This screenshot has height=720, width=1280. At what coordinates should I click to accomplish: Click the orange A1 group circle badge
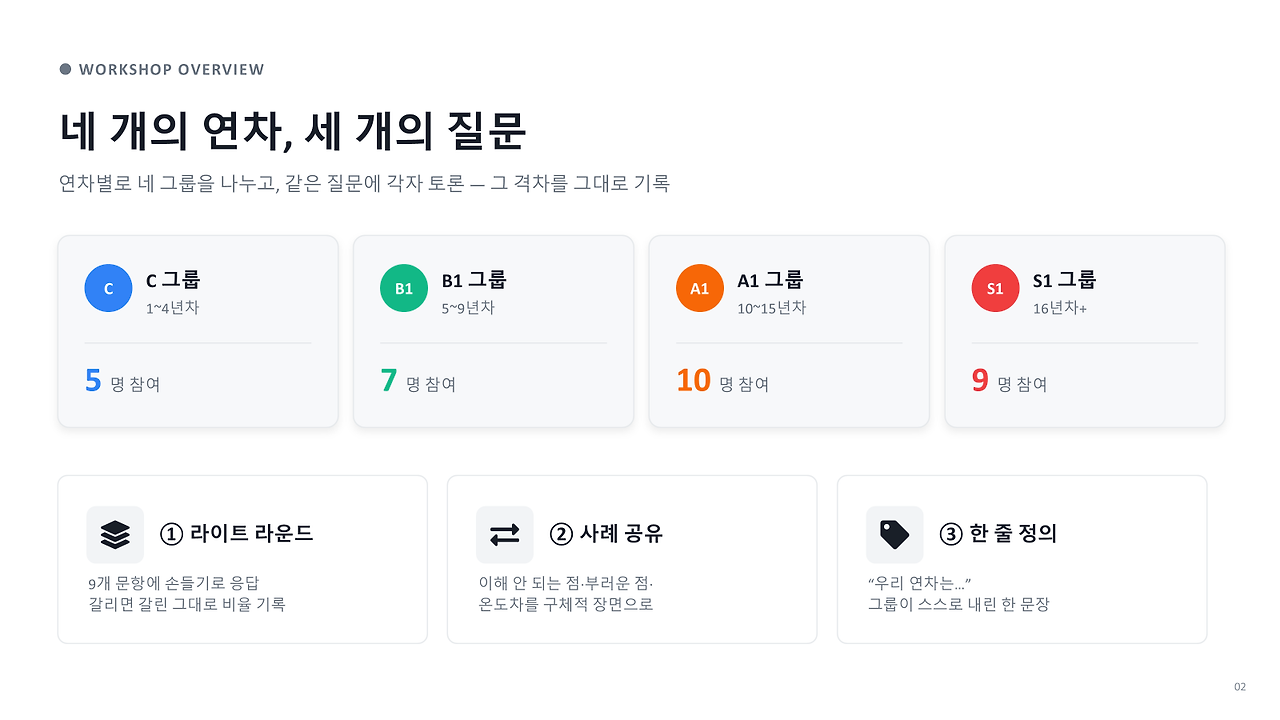tap(700, 288)
